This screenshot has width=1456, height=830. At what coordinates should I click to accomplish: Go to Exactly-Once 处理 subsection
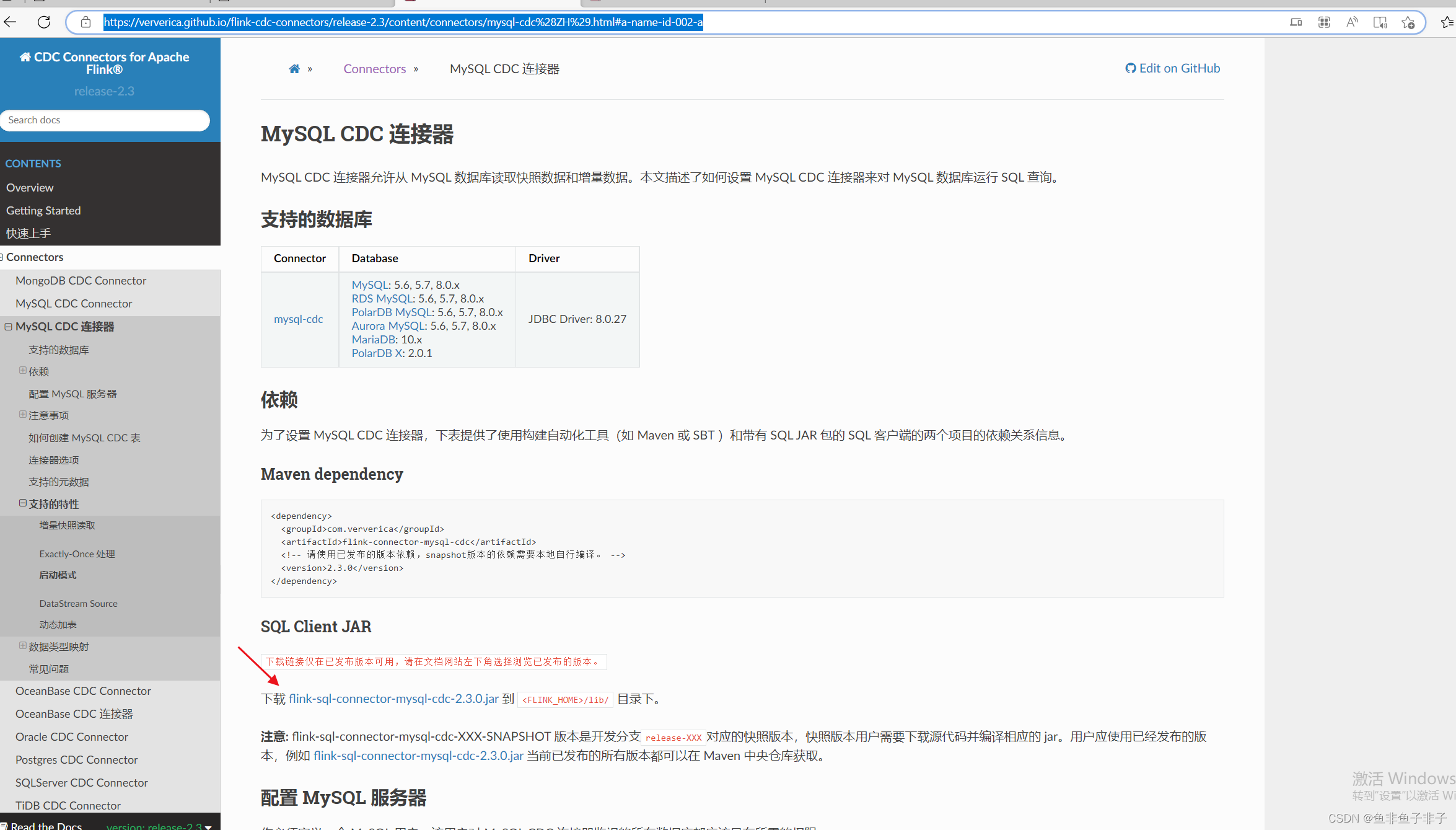coord(77,554)
